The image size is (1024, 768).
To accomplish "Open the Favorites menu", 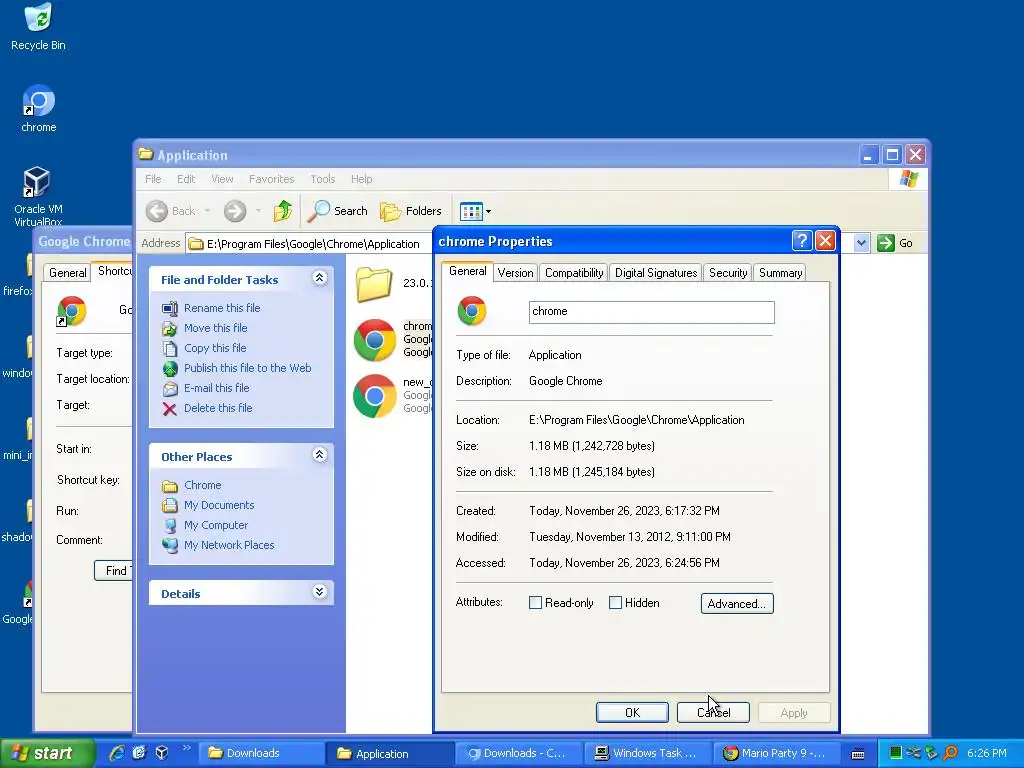I will coord(271,179).
